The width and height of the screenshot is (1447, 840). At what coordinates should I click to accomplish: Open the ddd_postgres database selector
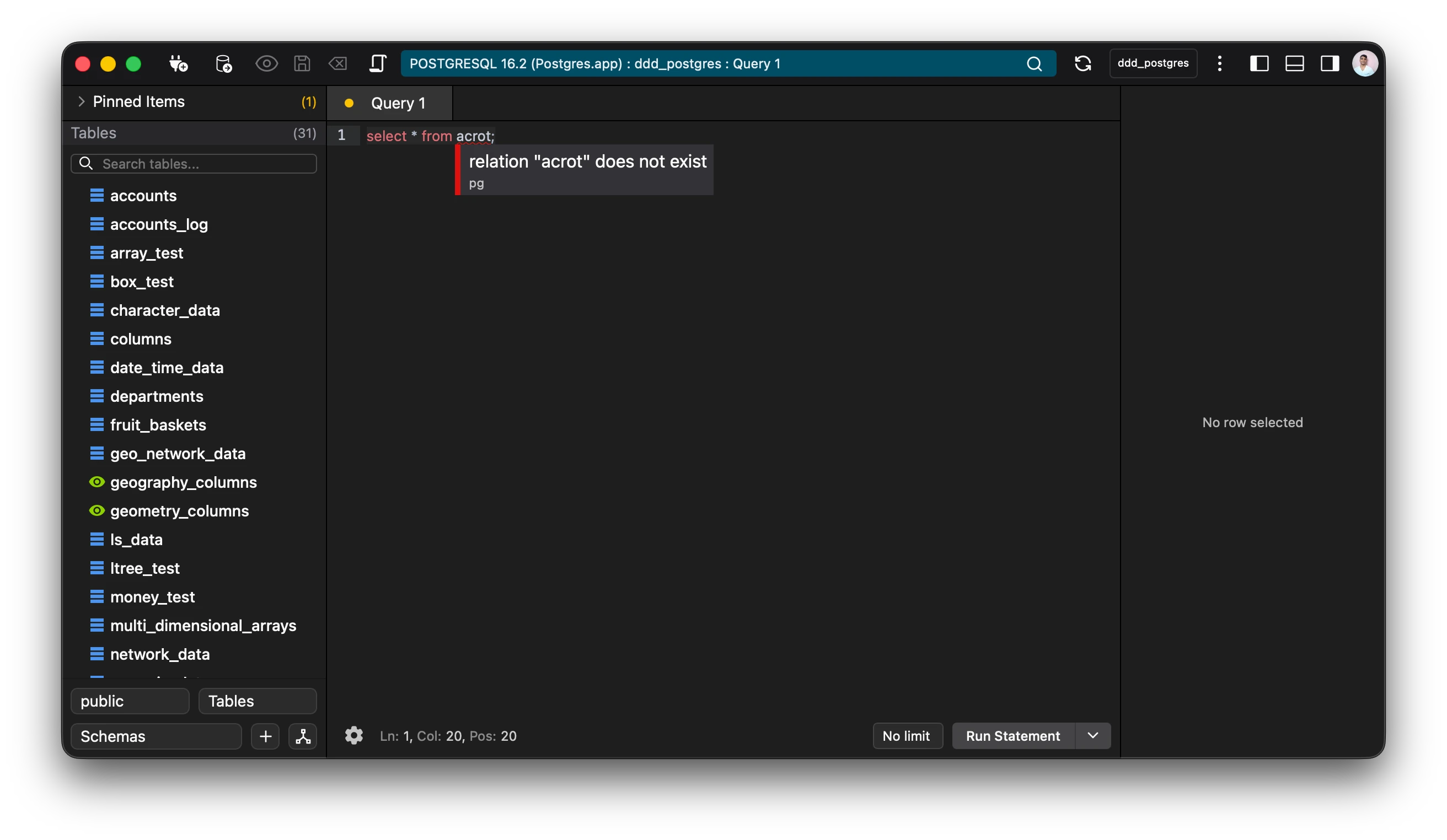click(x=1153, y=64)
